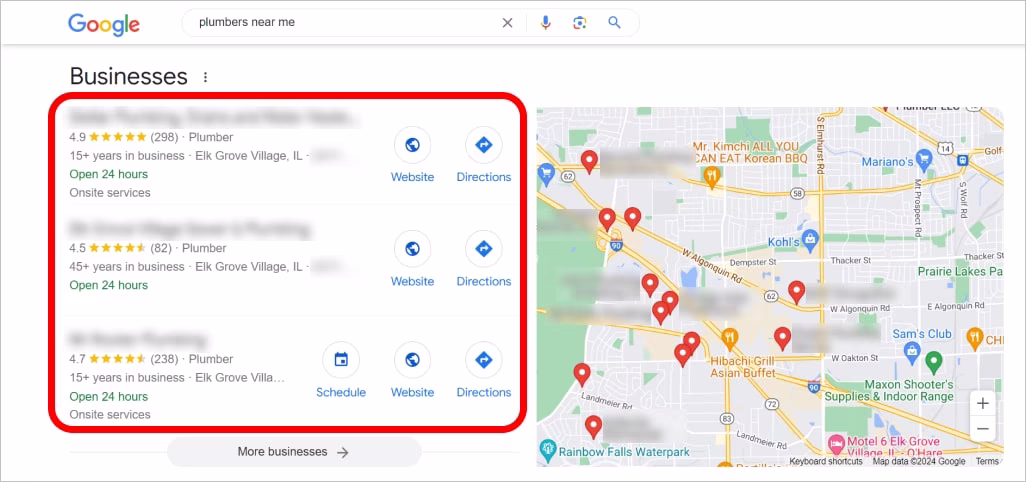Zoom out on the map
Image resolution: width=1026 pixels, height=482 pixels.
tap(982, 429)
